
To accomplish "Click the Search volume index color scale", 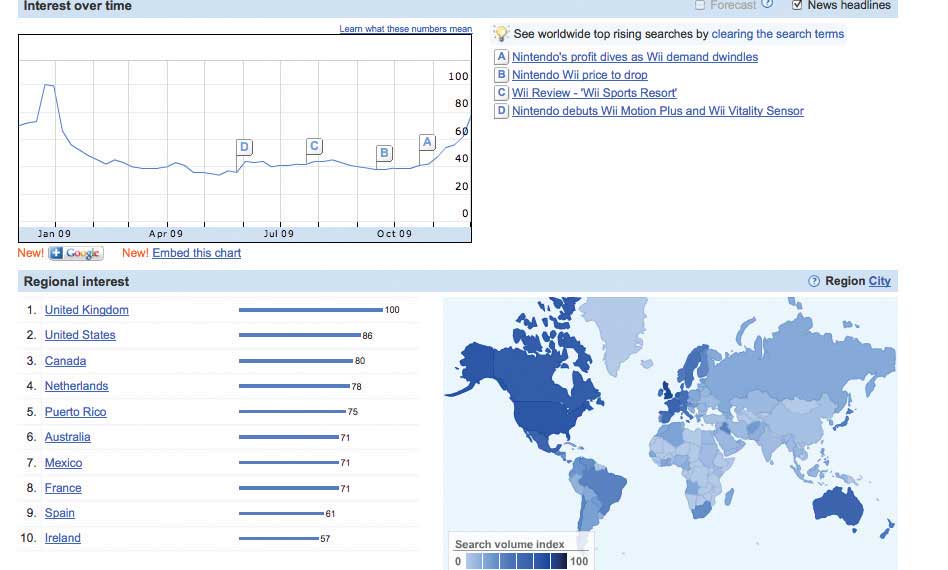I will click(x=517, y=562).
